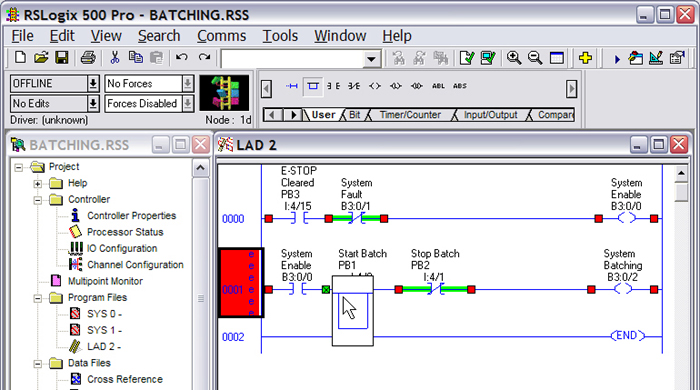Insert an examine-if-open contact instruction

pyautogui.click(x=354, y=86)
